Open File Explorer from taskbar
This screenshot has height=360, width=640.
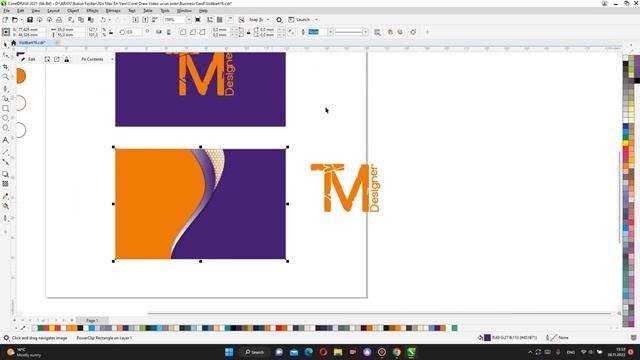click(x=338, y=352)
